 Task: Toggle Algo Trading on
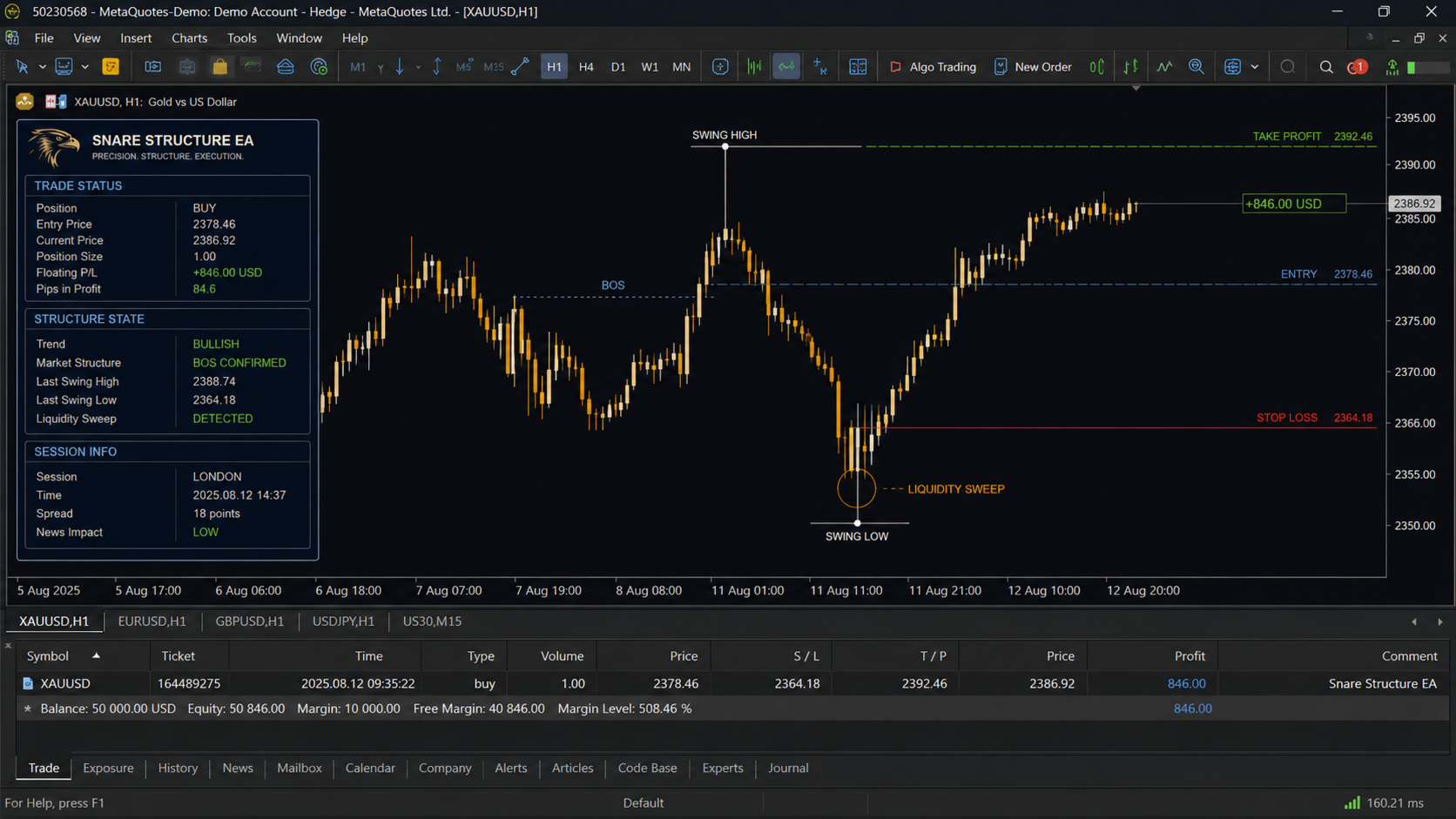pos(933,67)
